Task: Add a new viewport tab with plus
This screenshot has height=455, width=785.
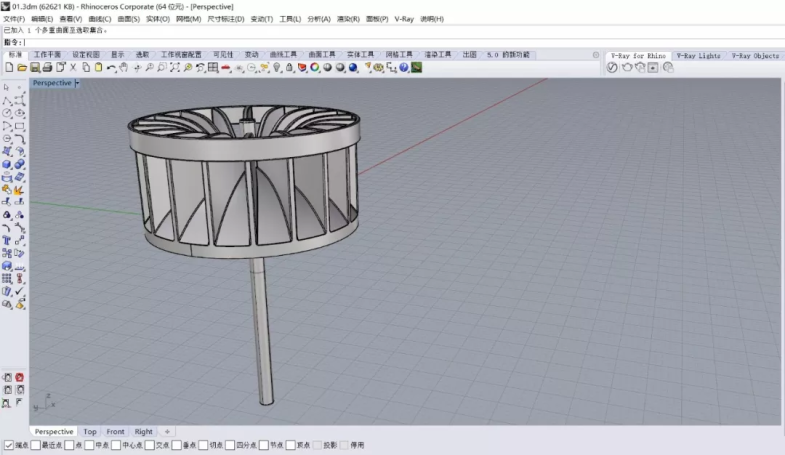Action: pyautogui.click(x=167, y=432)
